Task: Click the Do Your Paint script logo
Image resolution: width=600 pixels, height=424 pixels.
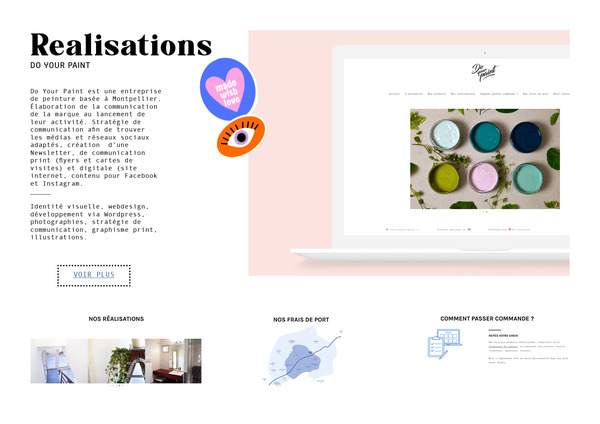Action: 484,72
